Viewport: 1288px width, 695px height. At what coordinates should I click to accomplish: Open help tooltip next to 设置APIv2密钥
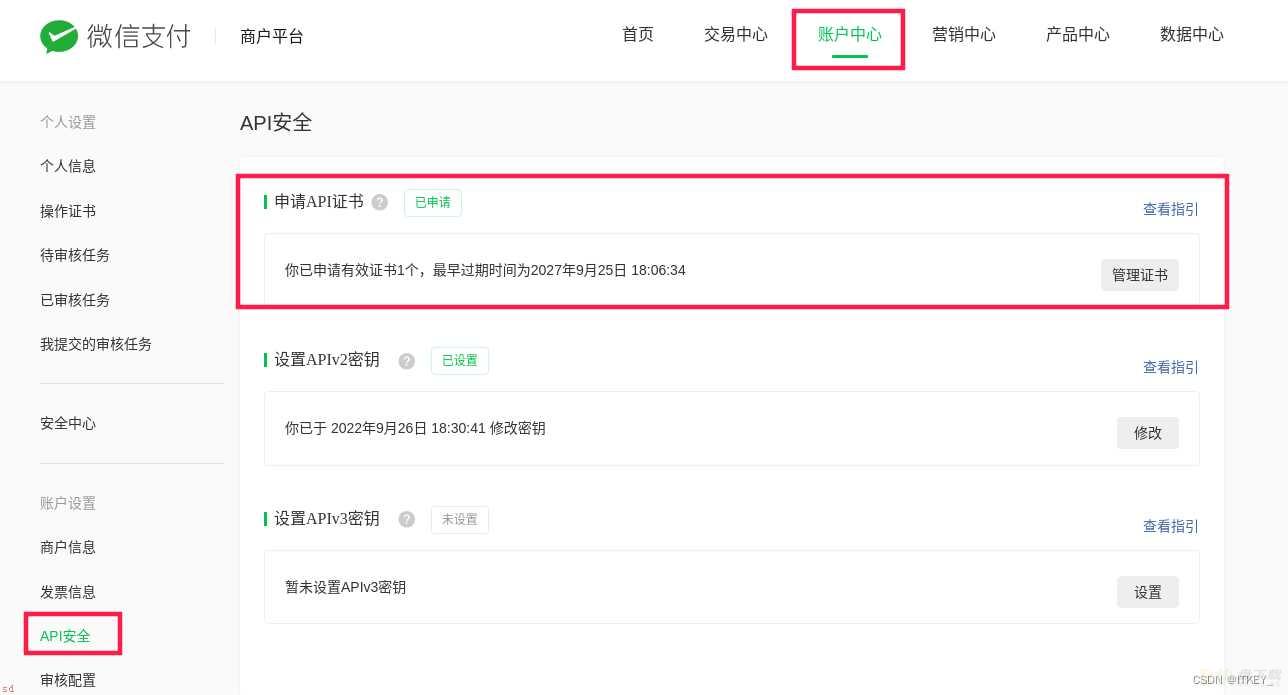click(407, 361)
